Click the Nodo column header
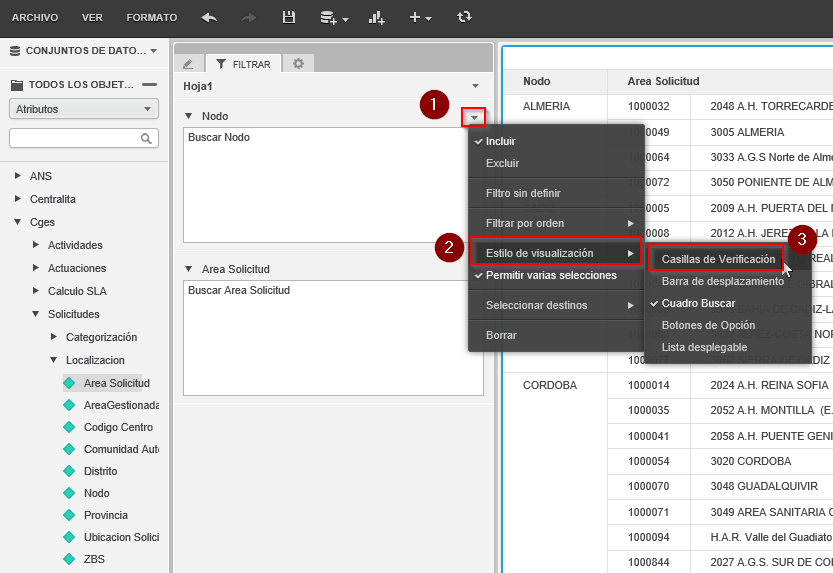Image resolution: width=833 pixels, height=573 pixels. [x=537, y=81]
